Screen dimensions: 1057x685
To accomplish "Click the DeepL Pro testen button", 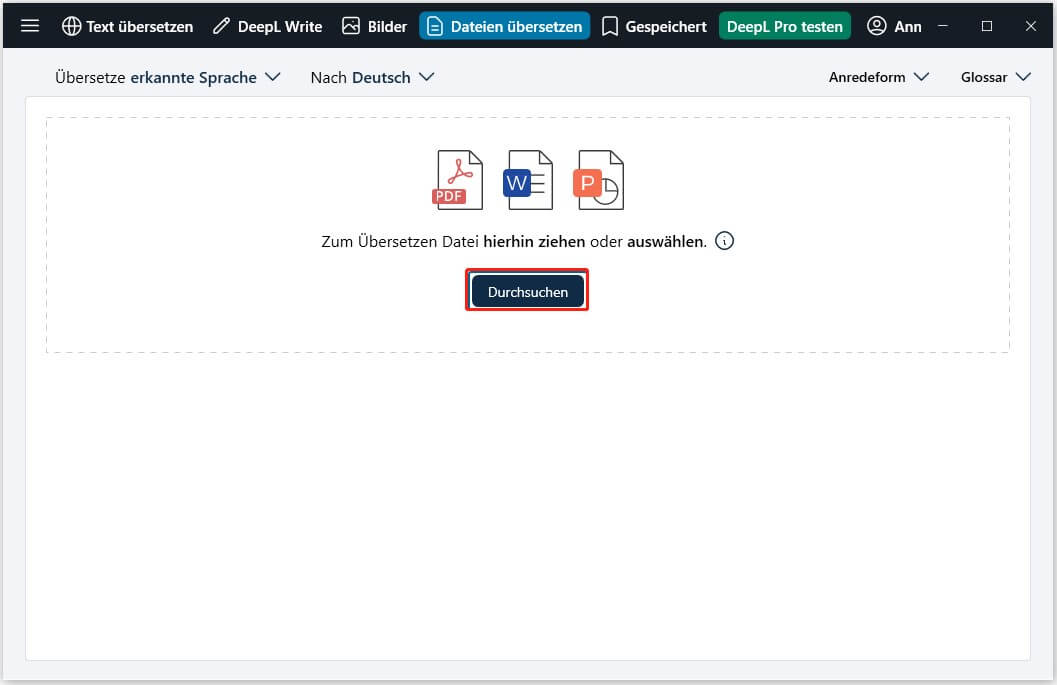I will [x=785, y=26].
